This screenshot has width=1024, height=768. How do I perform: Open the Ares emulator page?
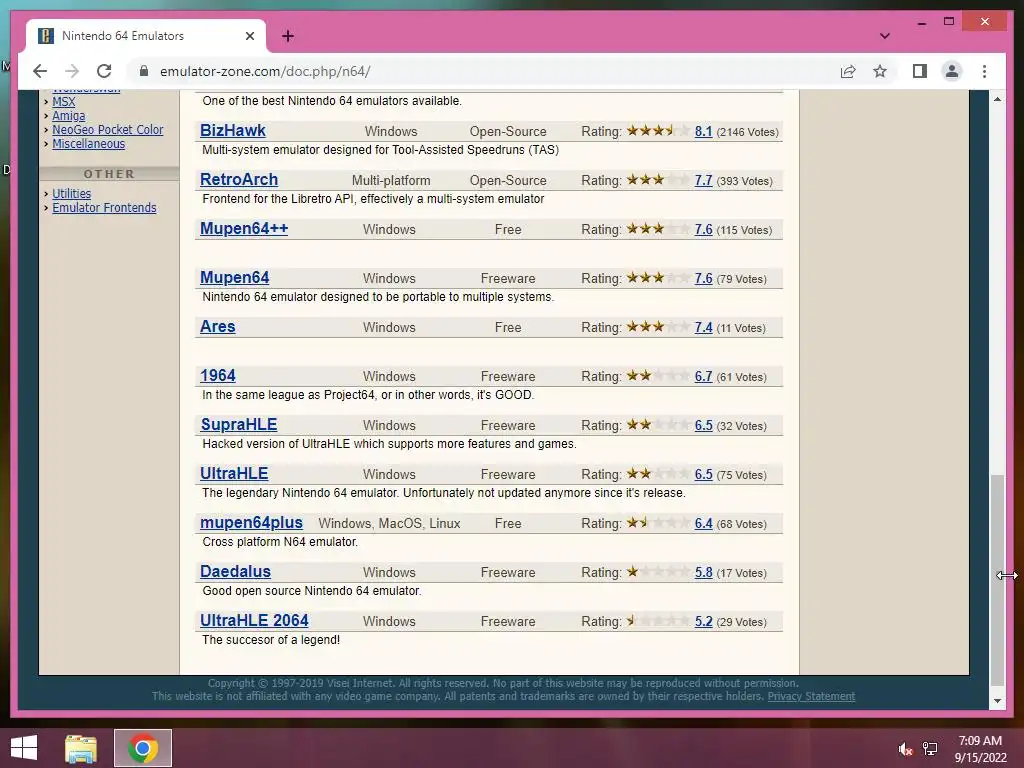coord(217,327)
